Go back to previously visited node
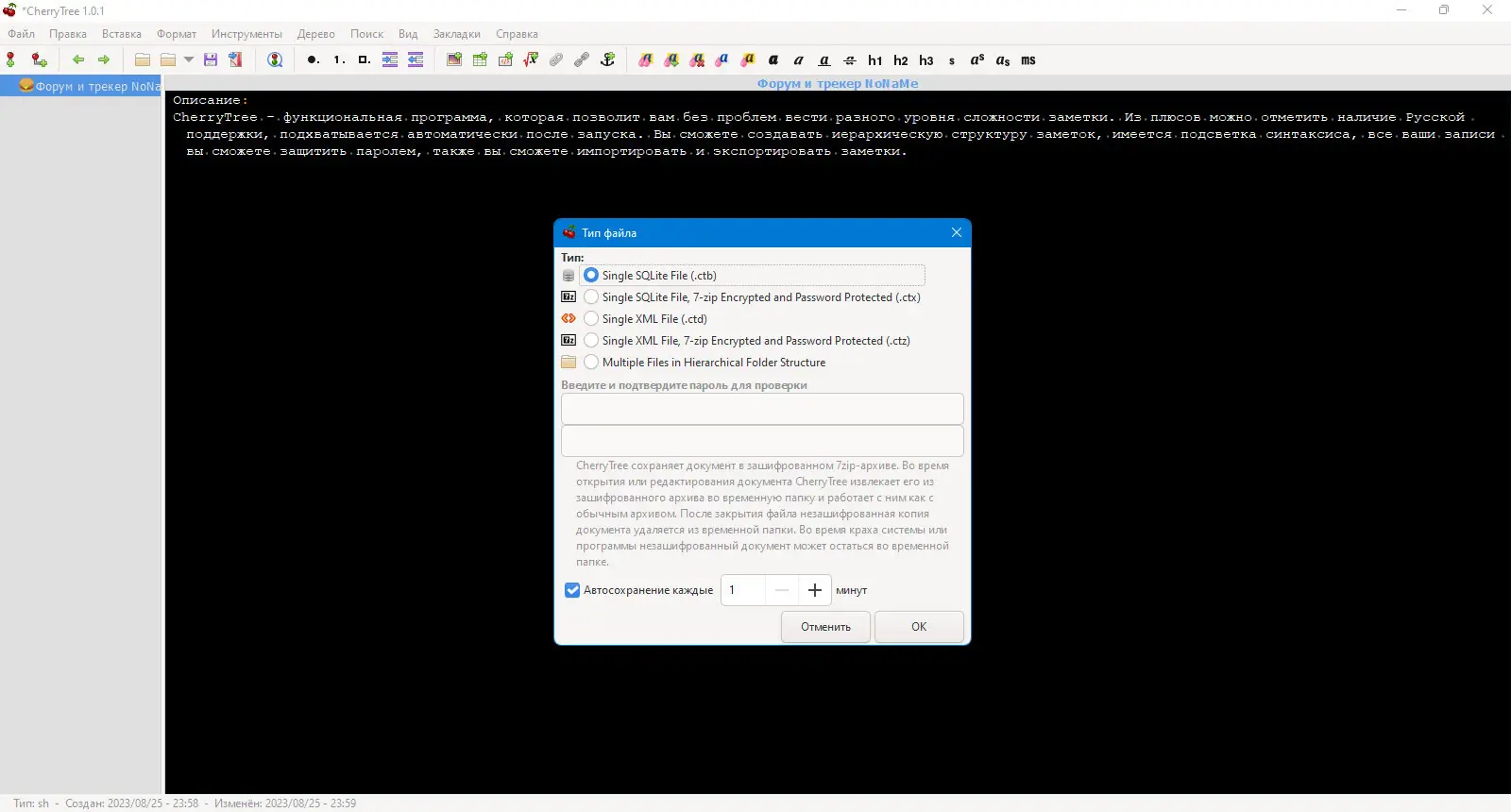The image size is (1511, 812). click(x=78, y=59)
